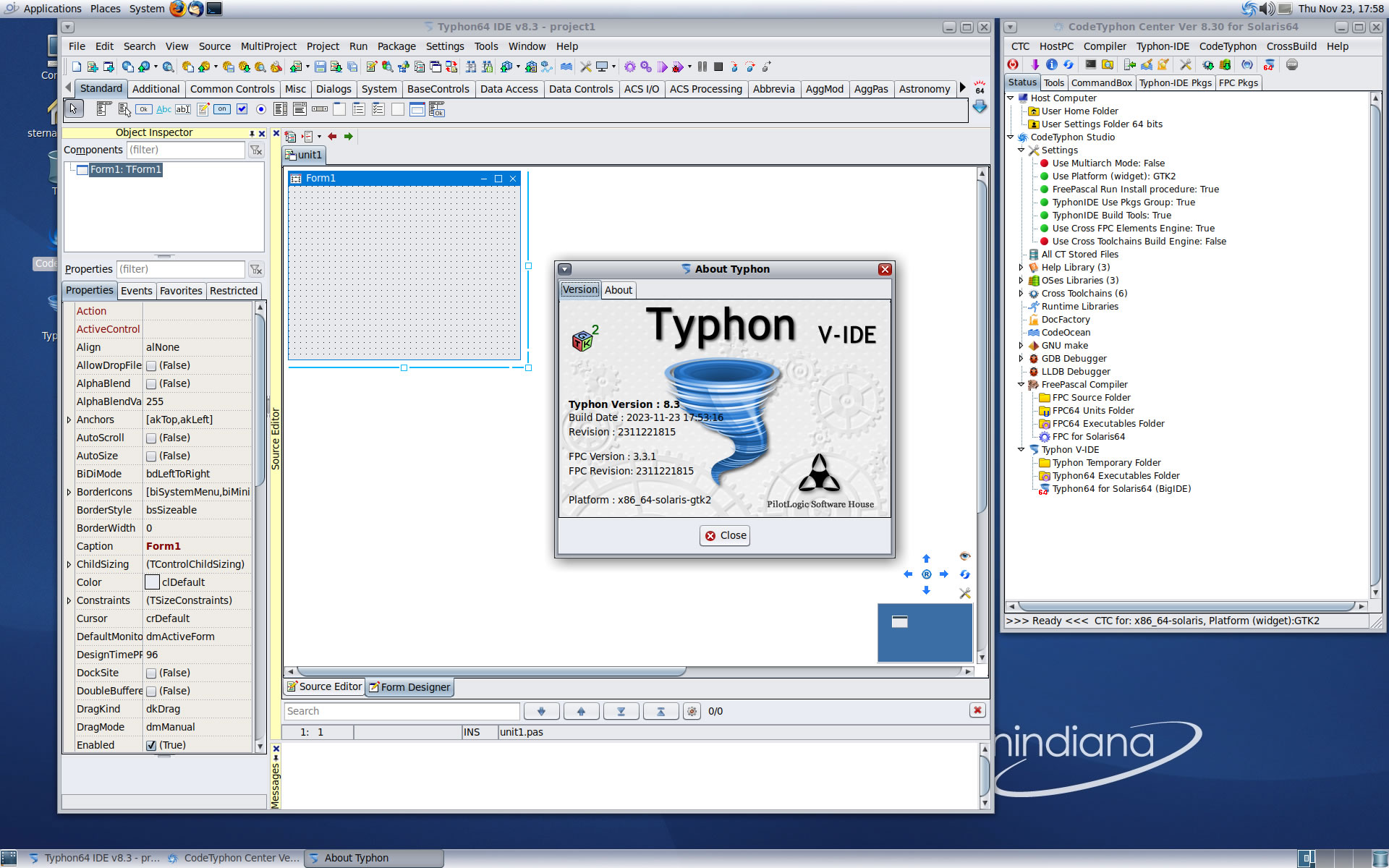Toggle the AllowDropFiles property checkbox
Image resolution: width=1389 pixels, height=868 pixels.
coord(151,366)
